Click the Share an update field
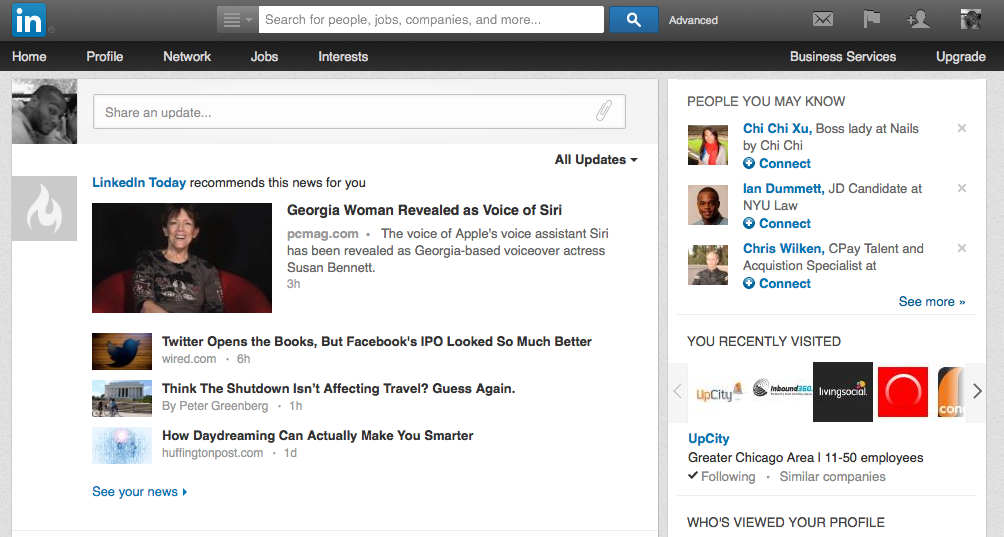Screen dimensions: 1004x537 tap(359, 111)
